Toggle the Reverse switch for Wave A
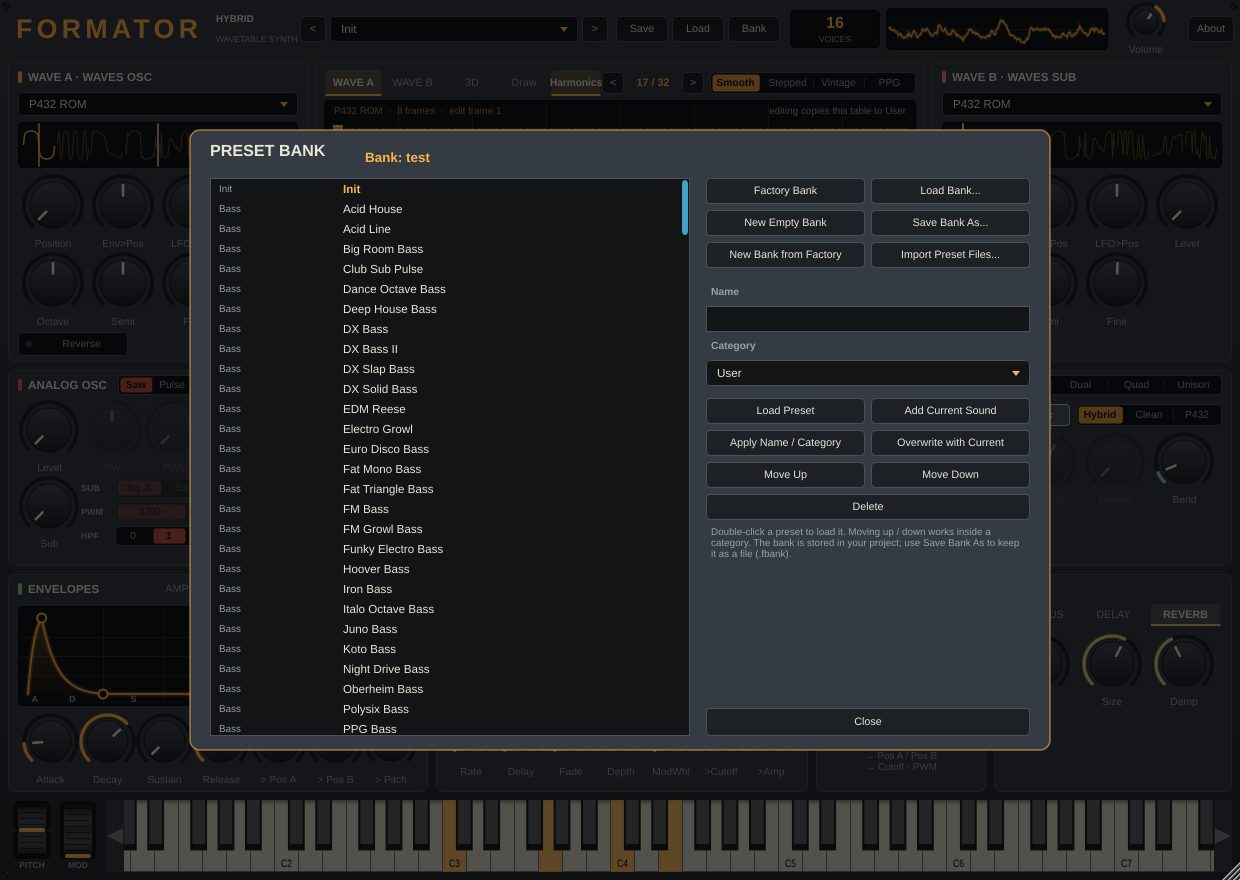 [73, 344]
